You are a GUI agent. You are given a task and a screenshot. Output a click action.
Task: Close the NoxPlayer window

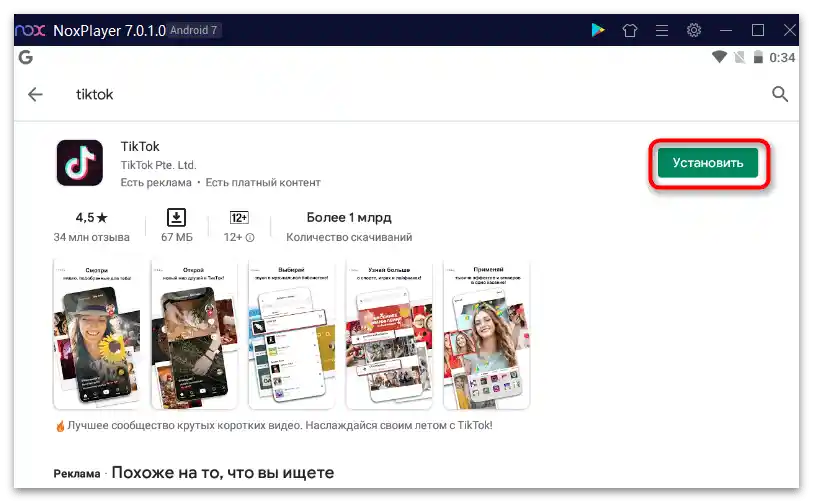click(x=790, y=31)
